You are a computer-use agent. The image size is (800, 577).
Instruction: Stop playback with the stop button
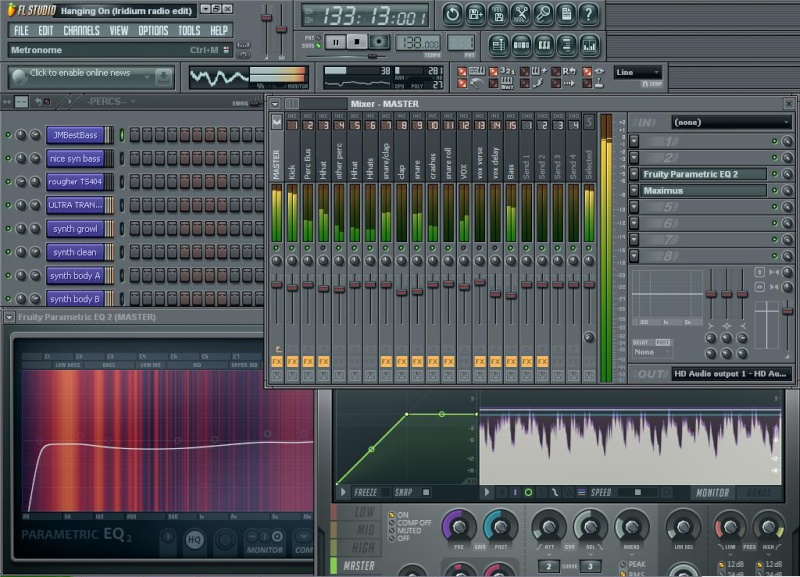[x=357, y=42]
